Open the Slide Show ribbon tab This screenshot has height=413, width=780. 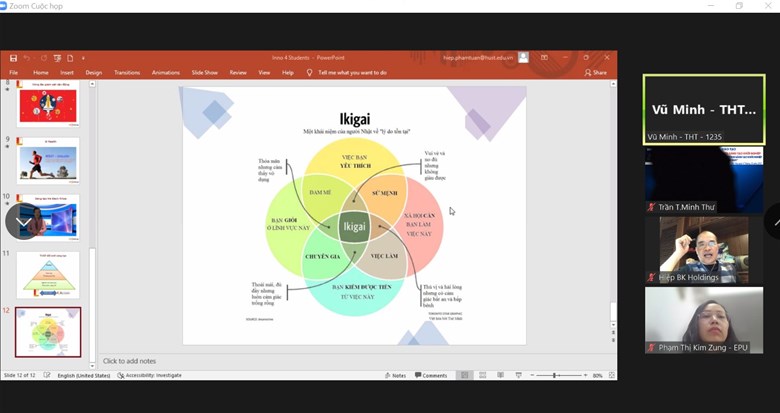coord(204,73)
